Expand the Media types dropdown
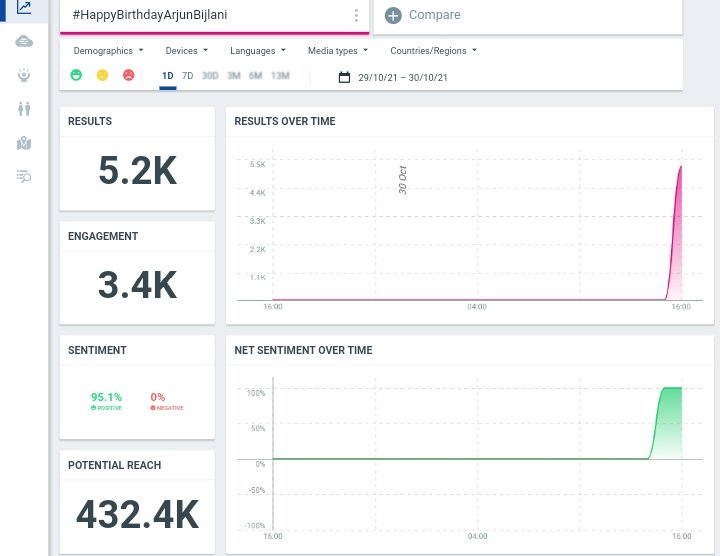The image size is (720, 556). pyautogui.click(x=338, y=51)
